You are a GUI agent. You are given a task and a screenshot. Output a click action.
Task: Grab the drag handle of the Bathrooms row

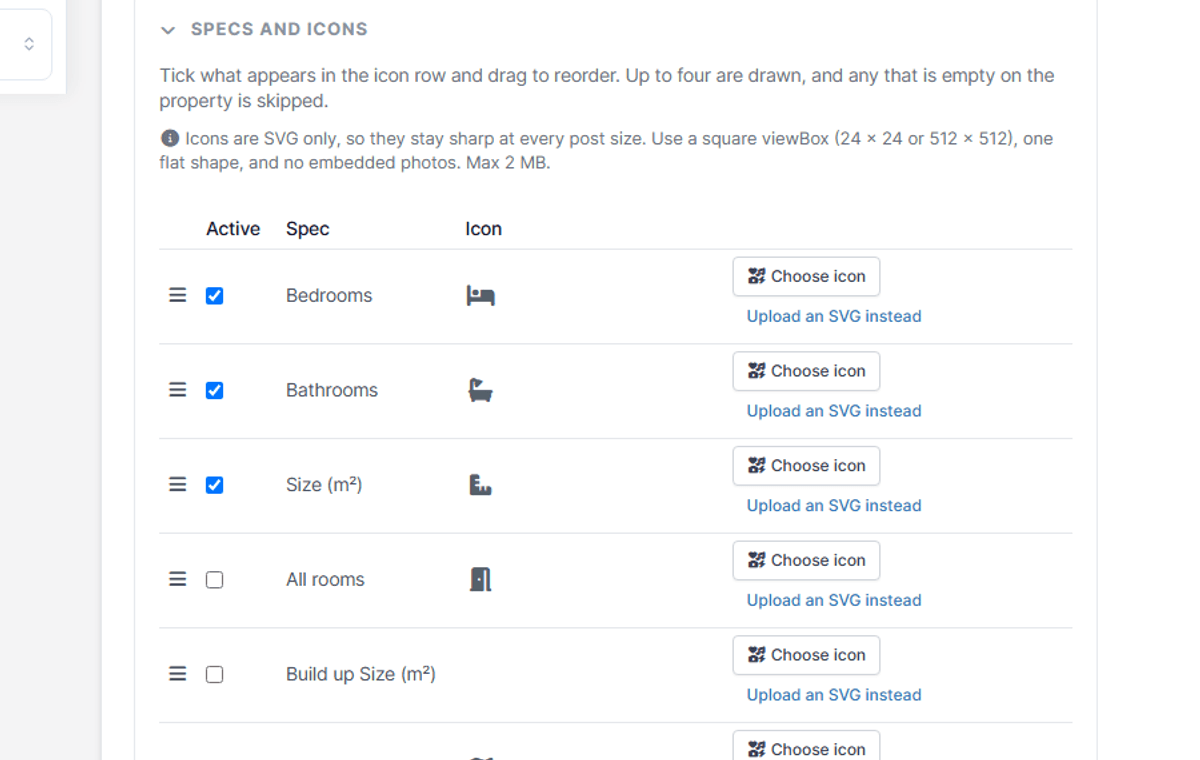coord(178,390)
